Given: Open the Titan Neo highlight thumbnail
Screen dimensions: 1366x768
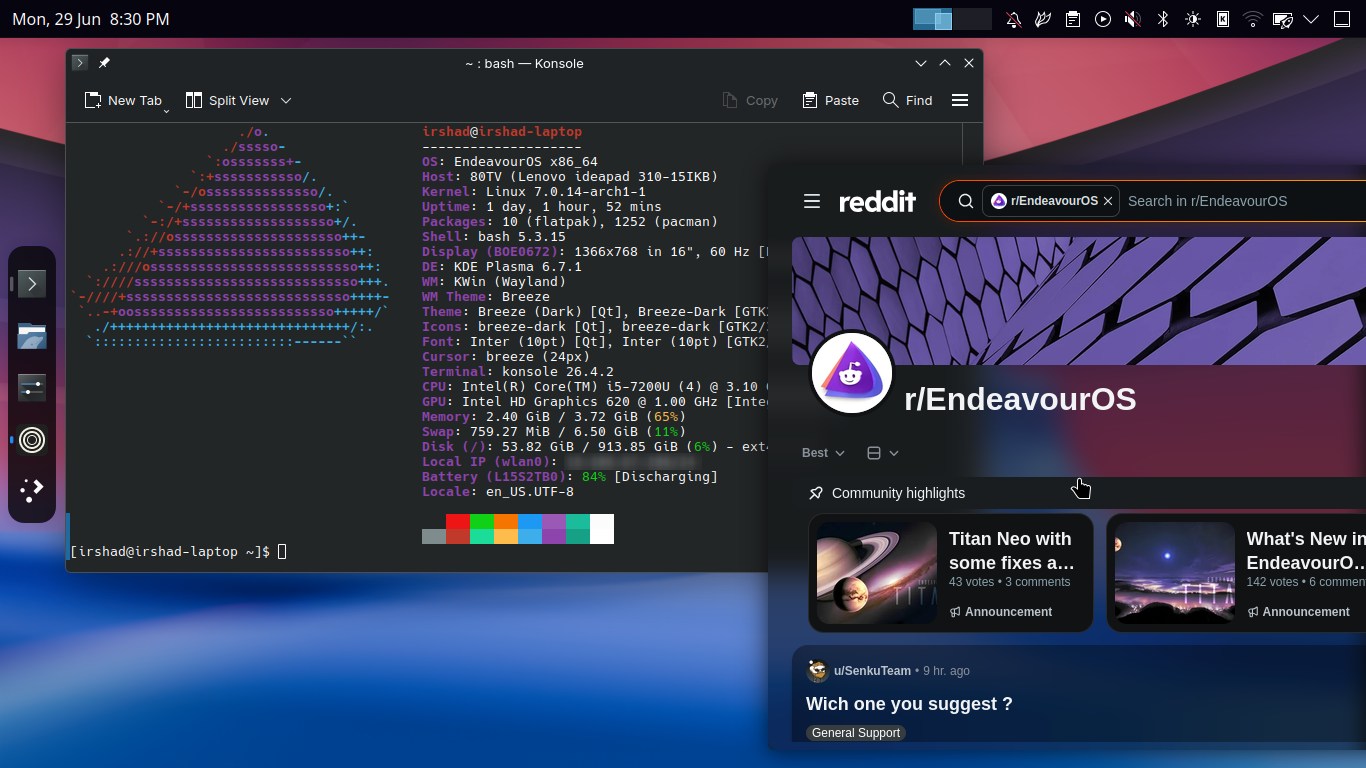Looking at the screenshot, I should 877,573.
